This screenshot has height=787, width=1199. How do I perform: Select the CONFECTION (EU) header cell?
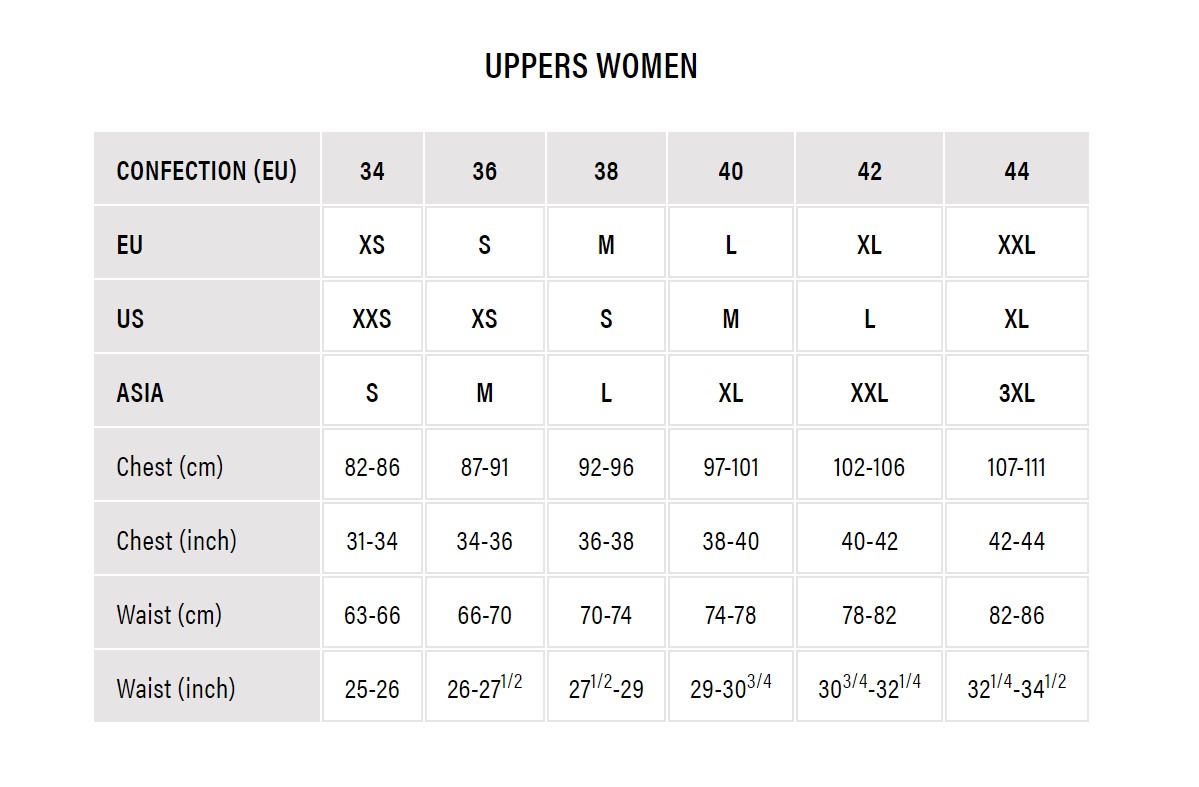click(206, 171)
